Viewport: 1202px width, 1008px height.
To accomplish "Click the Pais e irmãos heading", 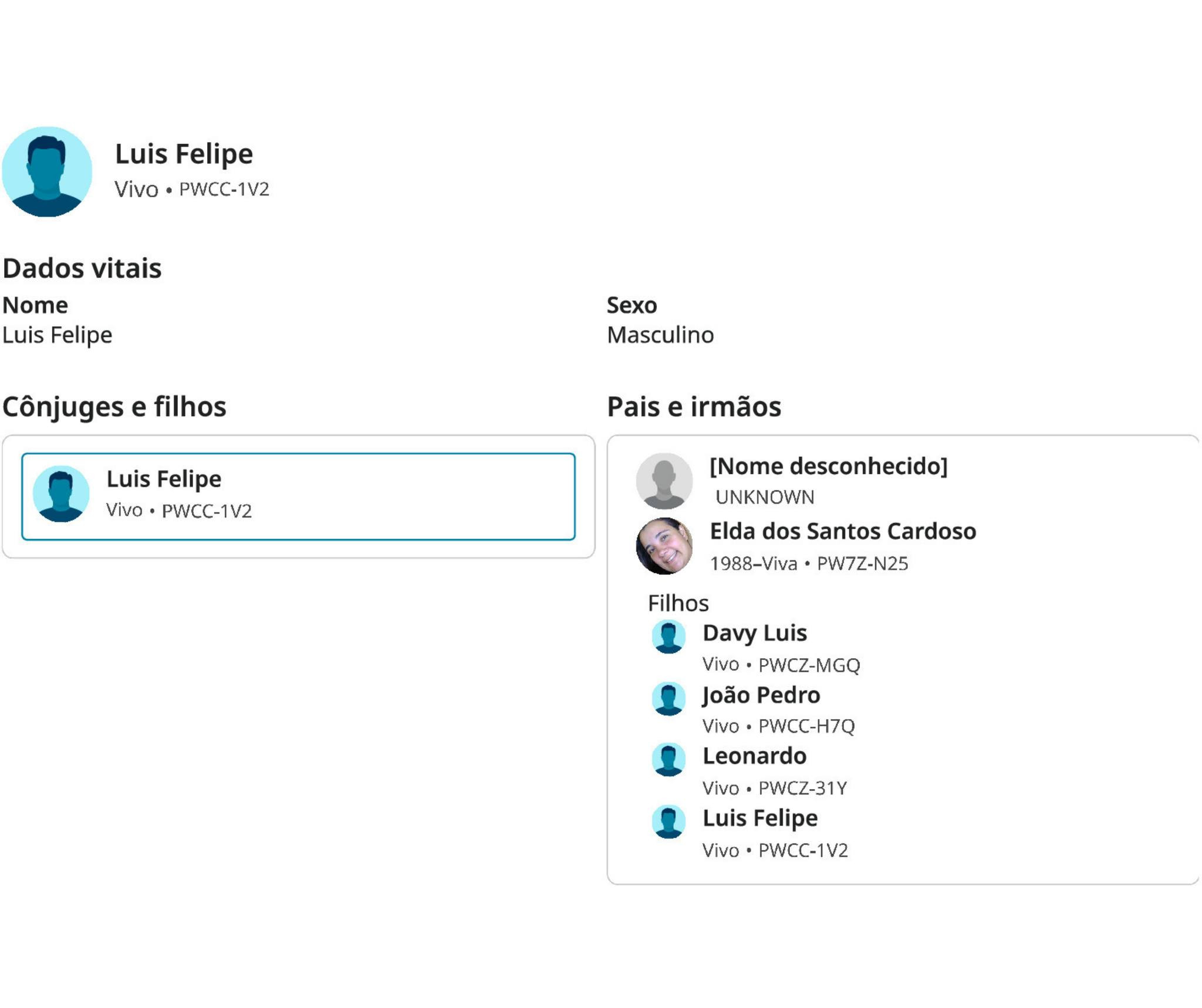I will tap(694, 407).
